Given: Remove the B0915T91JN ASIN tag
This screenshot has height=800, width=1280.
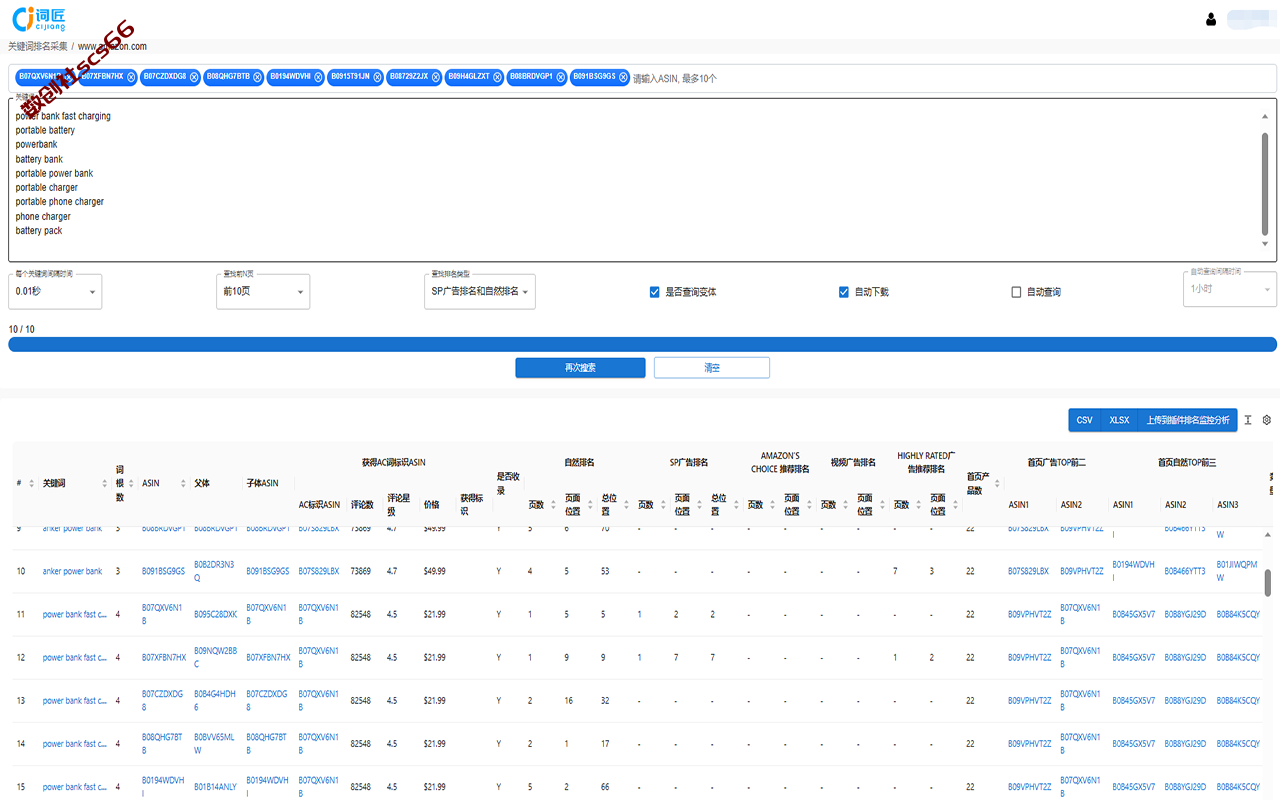Looking at the screenshot, I should pyautogui.click(x=377, y=77).
